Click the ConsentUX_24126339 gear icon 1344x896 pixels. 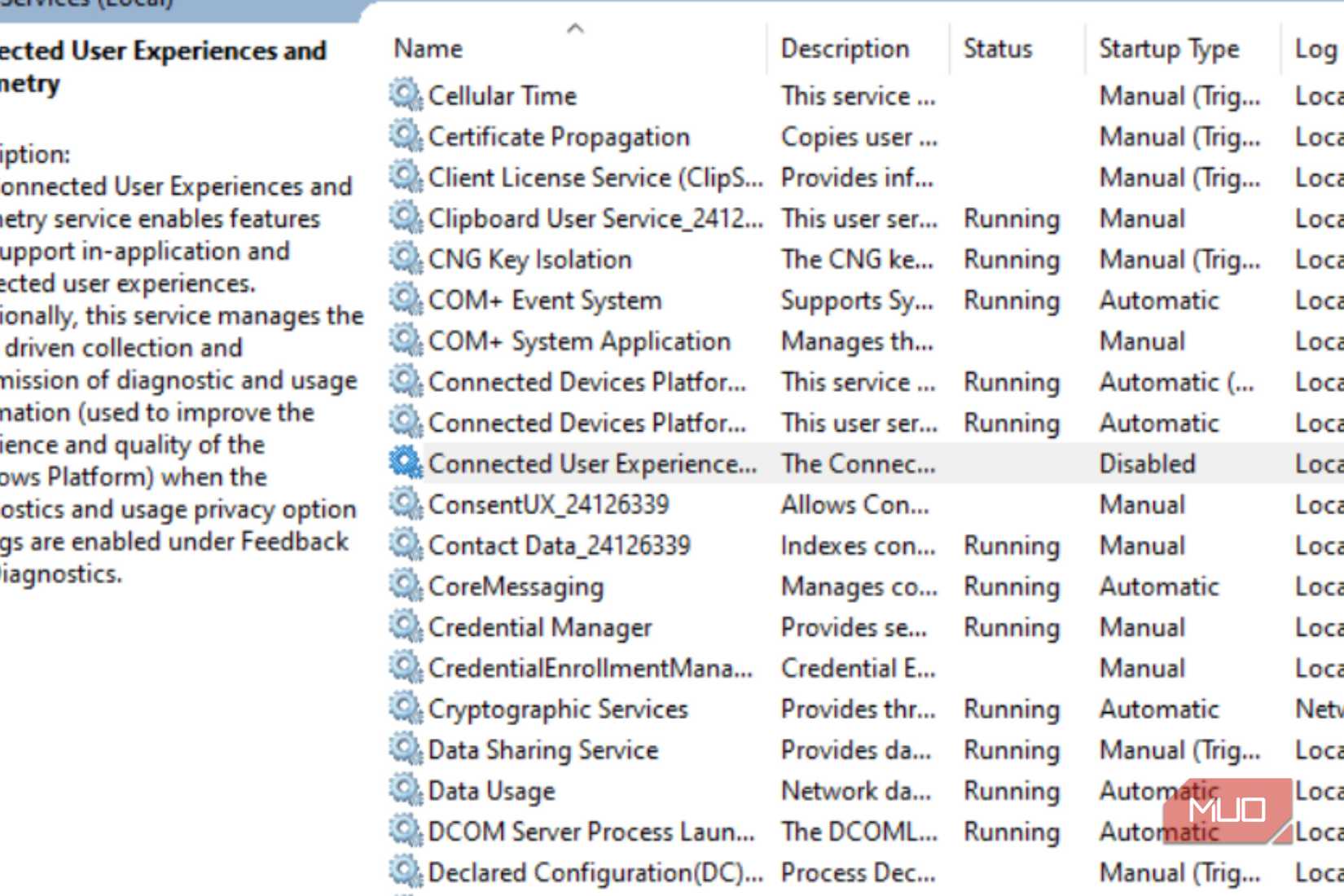(x=406, y=504)
